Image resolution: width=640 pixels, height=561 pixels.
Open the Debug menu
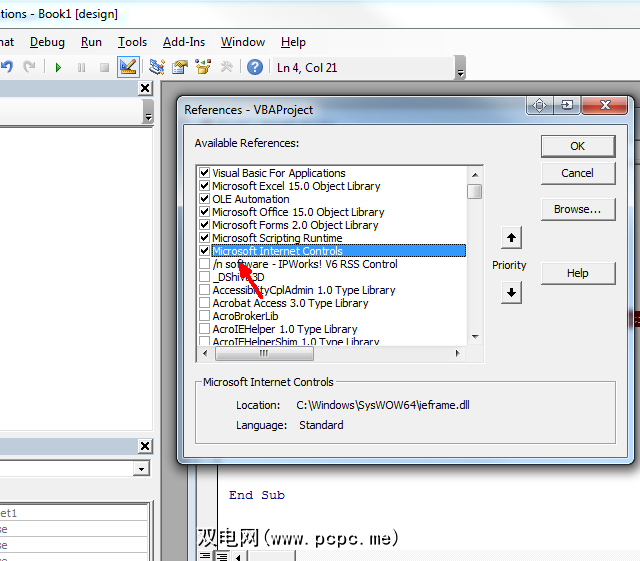pos(47,42)
